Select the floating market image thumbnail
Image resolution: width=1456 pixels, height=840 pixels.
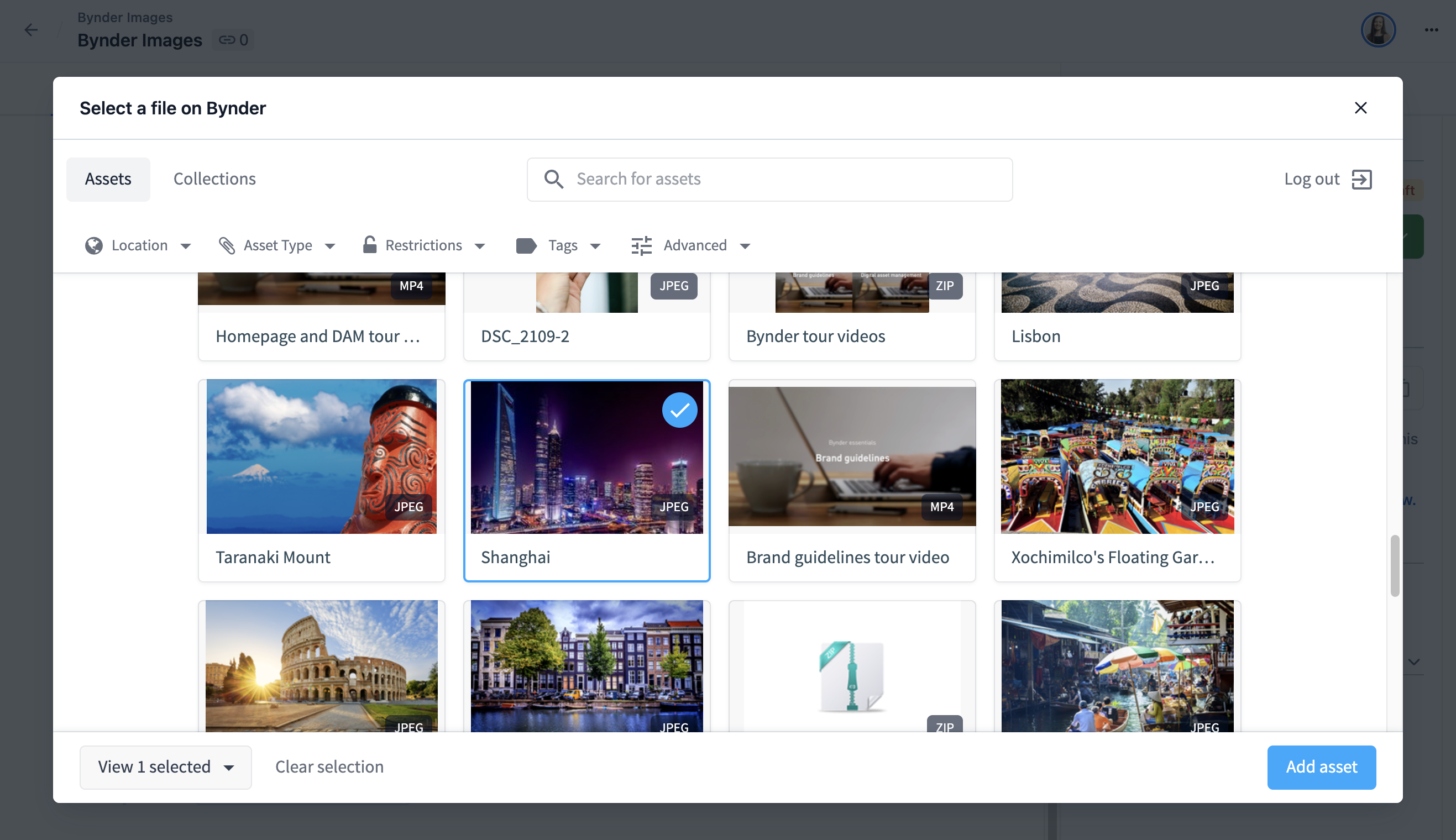[1117, 666]
